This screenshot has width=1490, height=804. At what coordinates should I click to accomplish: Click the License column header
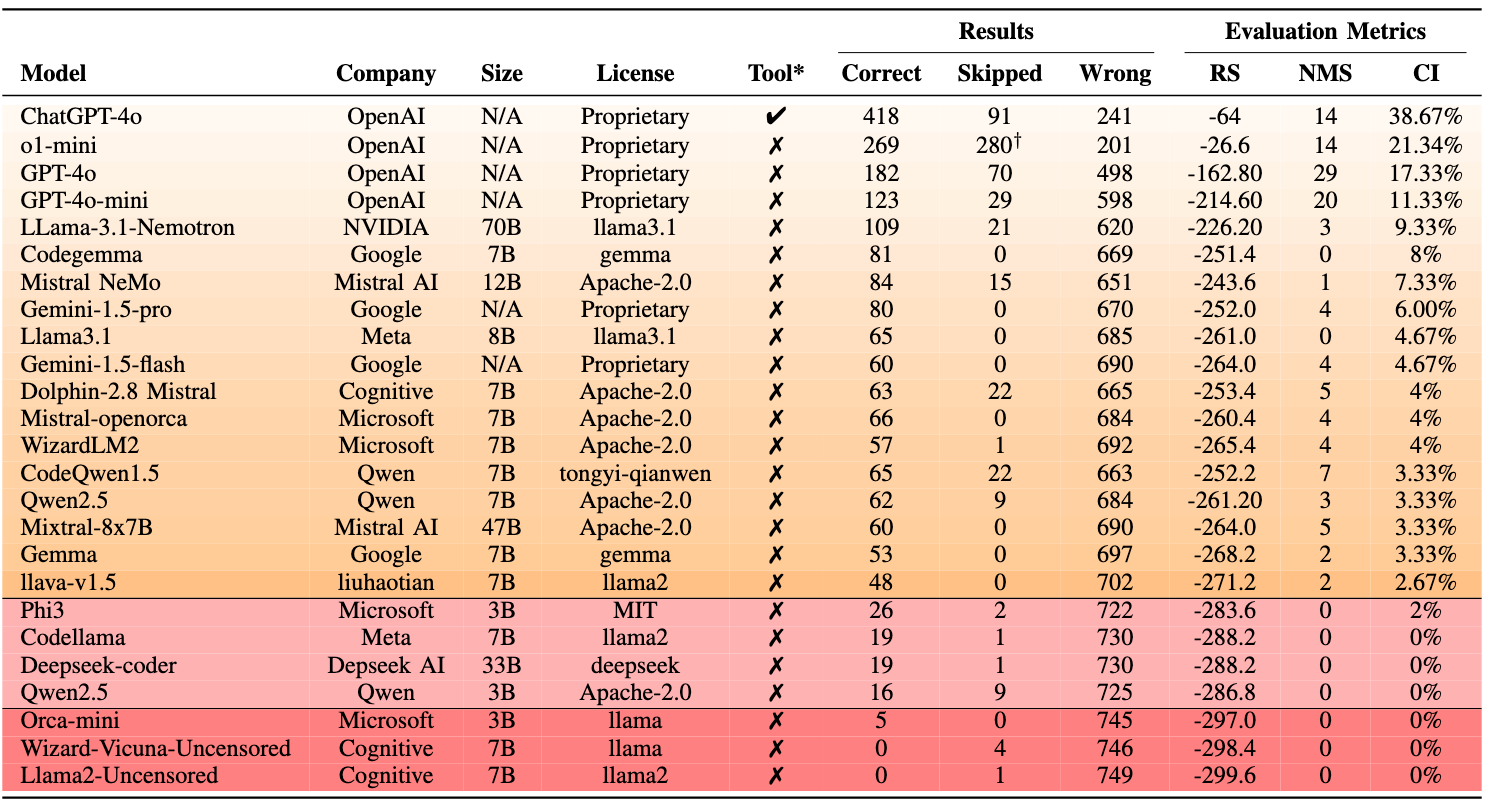pos(635,73)
